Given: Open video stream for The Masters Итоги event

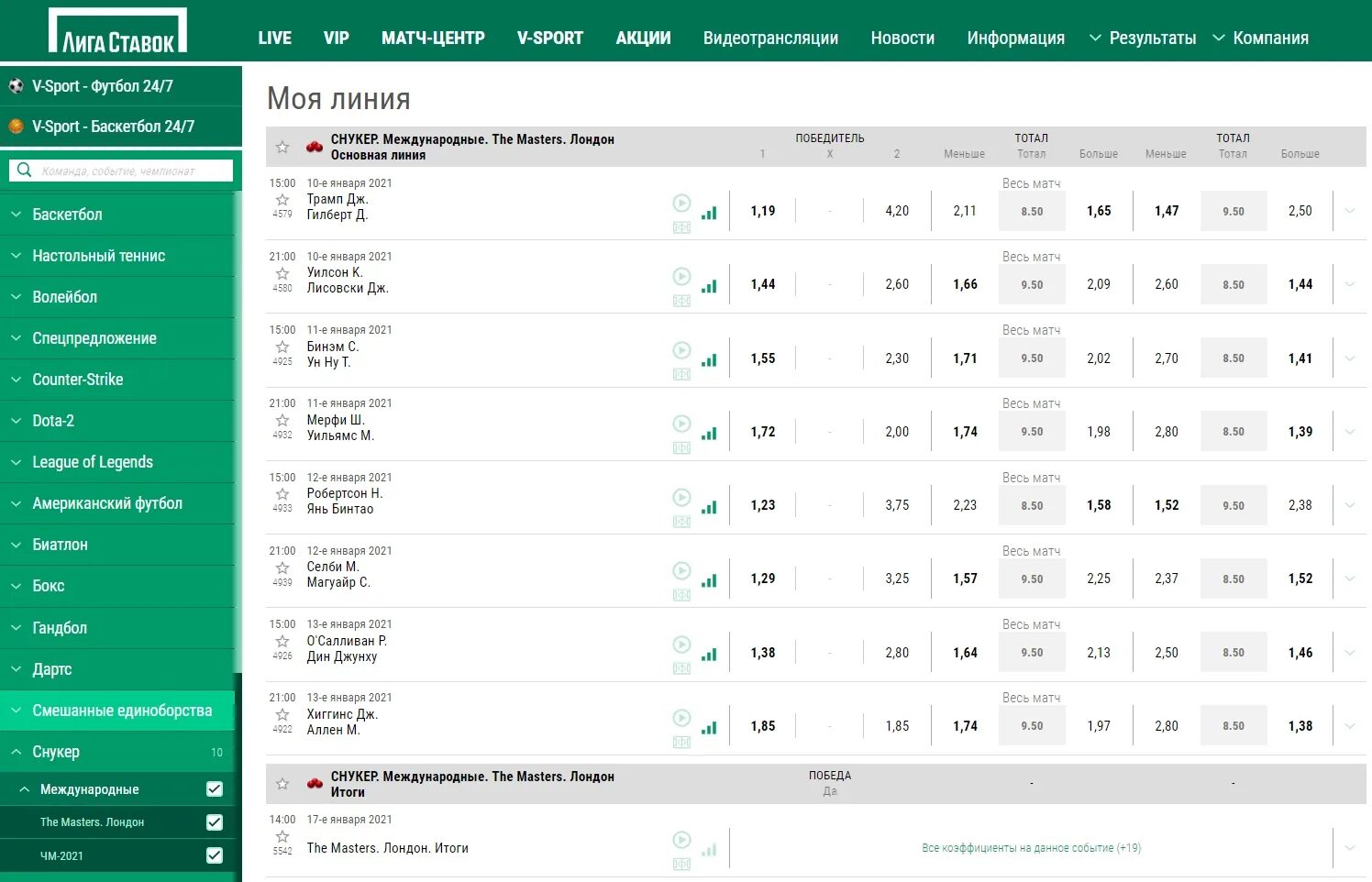Looking at the screenshot, I should 681,840.
